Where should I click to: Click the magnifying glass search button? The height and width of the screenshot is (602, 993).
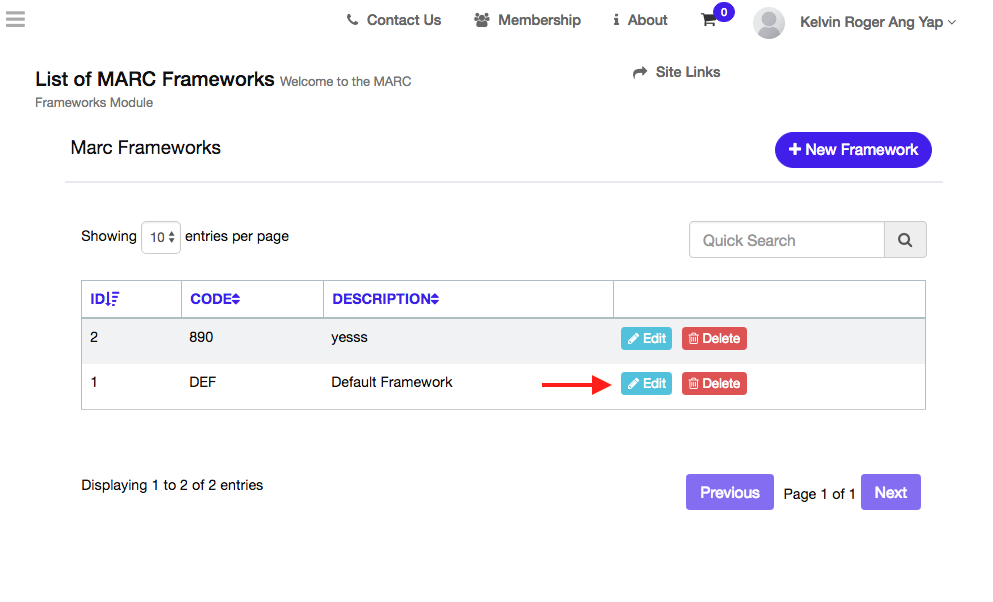pos(905,240)
